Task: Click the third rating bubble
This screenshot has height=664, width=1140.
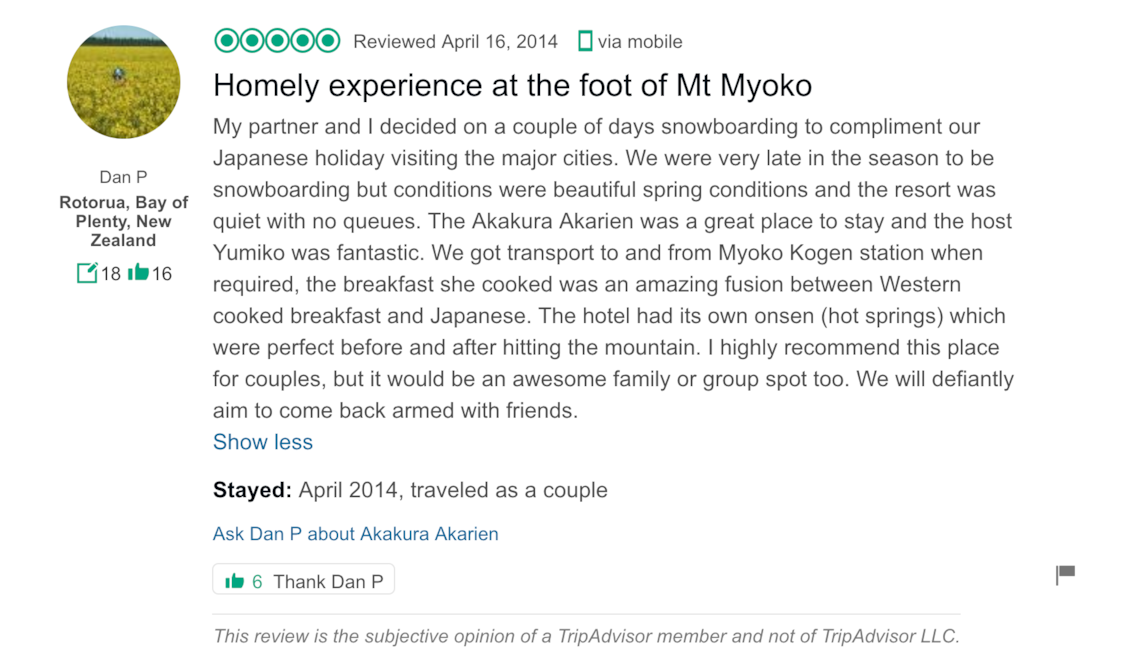Action: [277, 41]
